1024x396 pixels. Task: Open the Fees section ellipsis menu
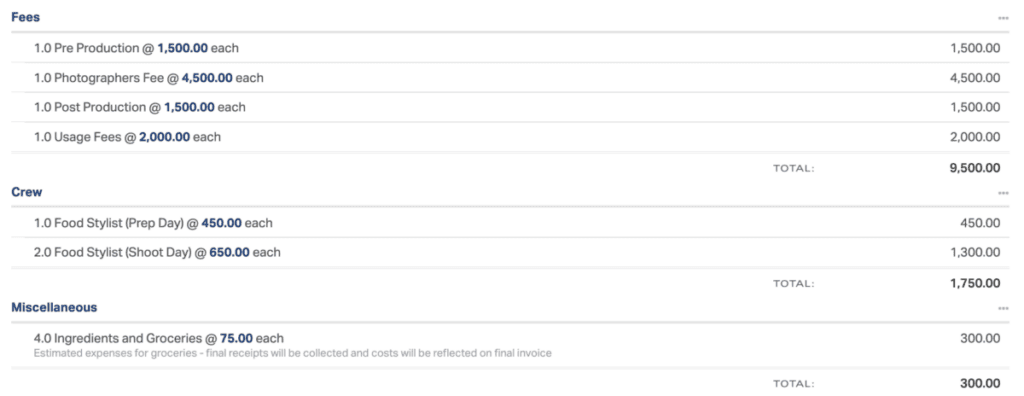click(1002, 18)
